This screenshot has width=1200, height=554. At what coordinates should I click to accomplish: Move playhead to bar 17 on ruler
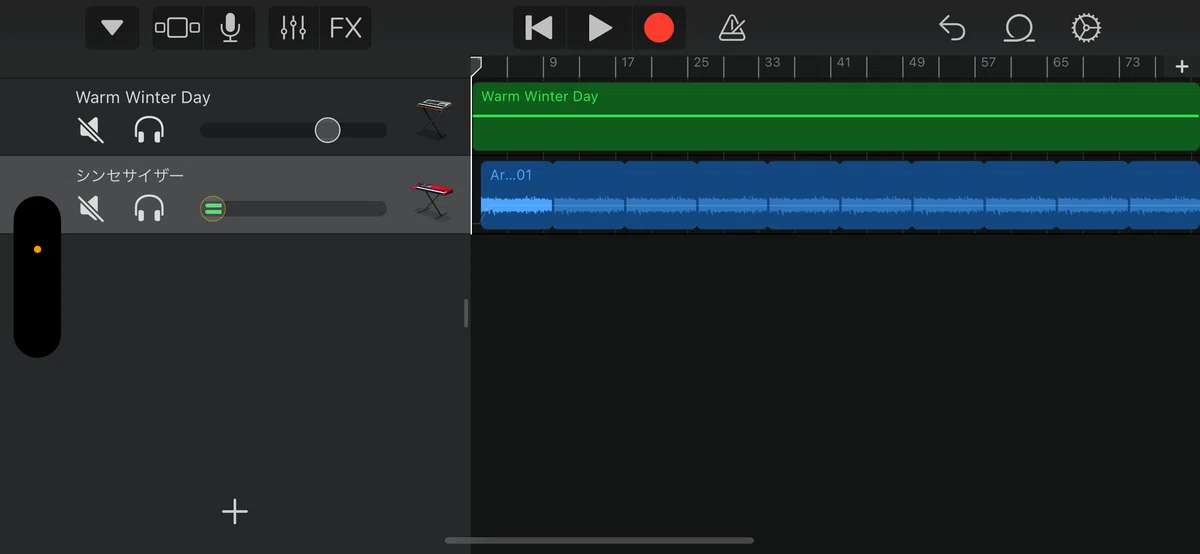[x=627, y=62]
